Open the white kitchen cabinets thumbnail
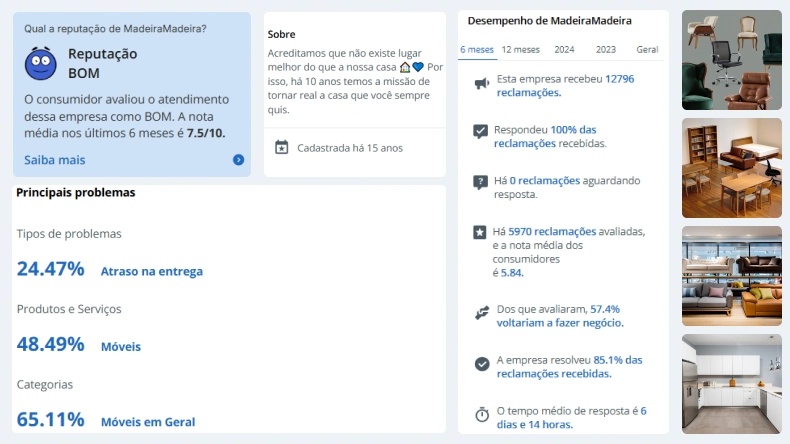This screenshot has height=444, width=790. 732,384
